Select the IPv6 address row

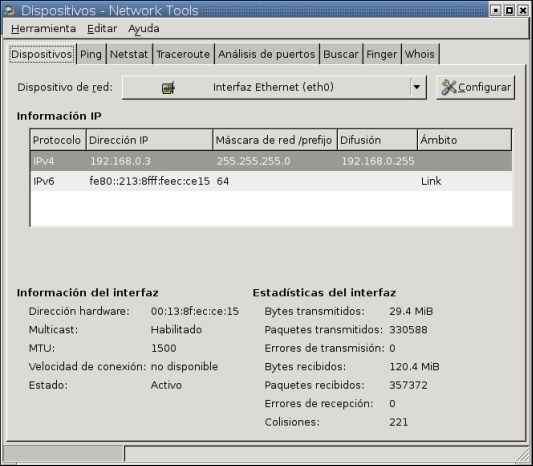tap(271, 181)
